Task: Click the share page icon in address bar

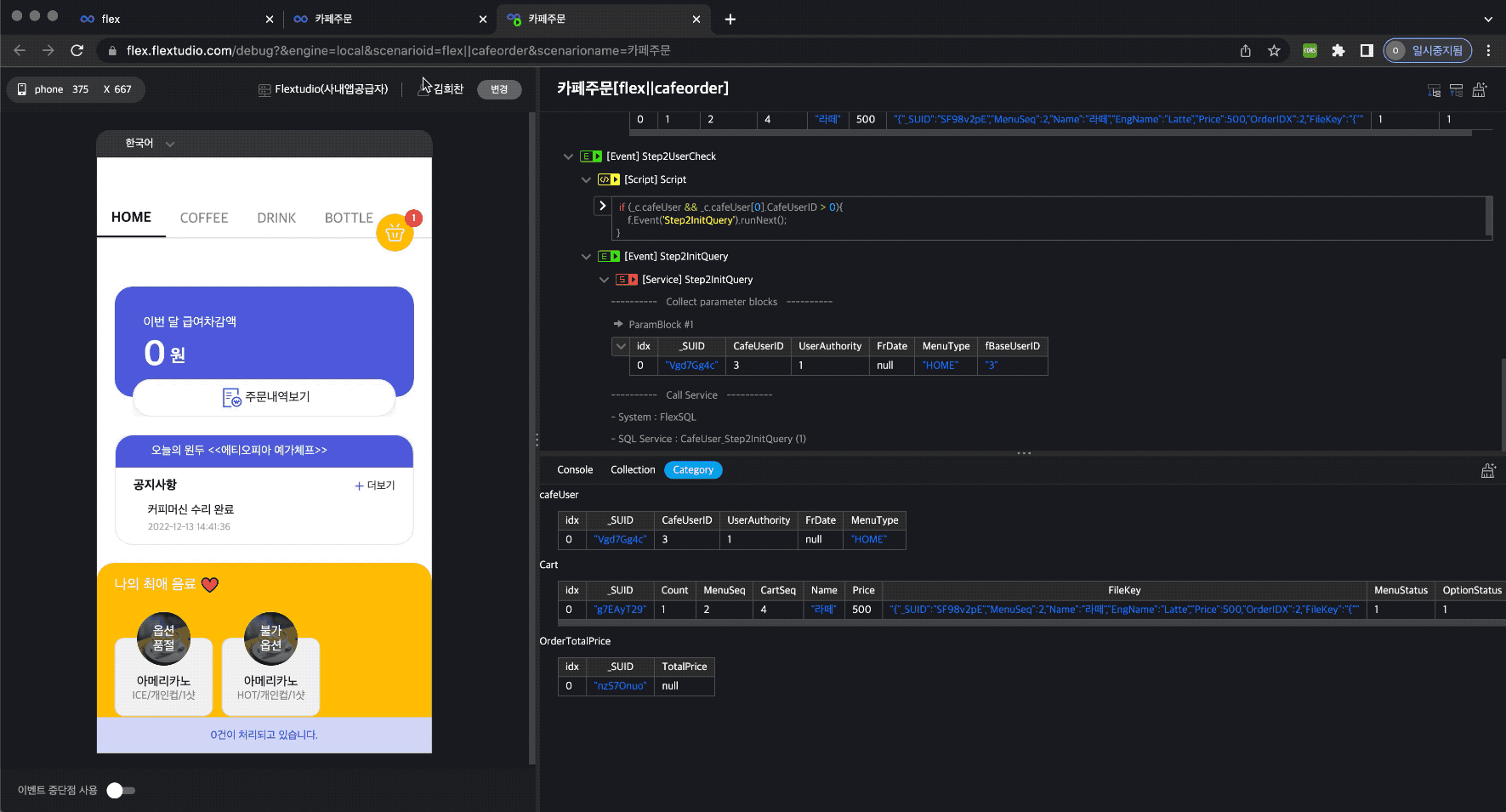Action: 1246,51
